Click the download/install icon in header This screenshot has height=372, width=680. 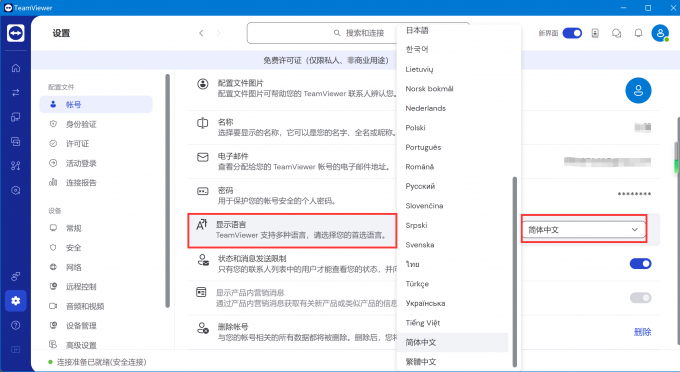(x=595, y=33)
